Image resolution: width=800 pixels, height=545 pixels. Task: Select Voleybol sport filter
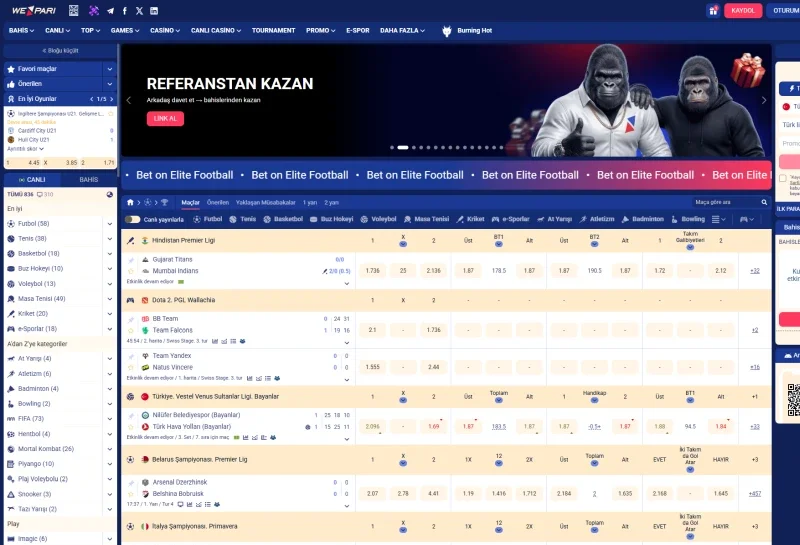(x=378, y=219)
